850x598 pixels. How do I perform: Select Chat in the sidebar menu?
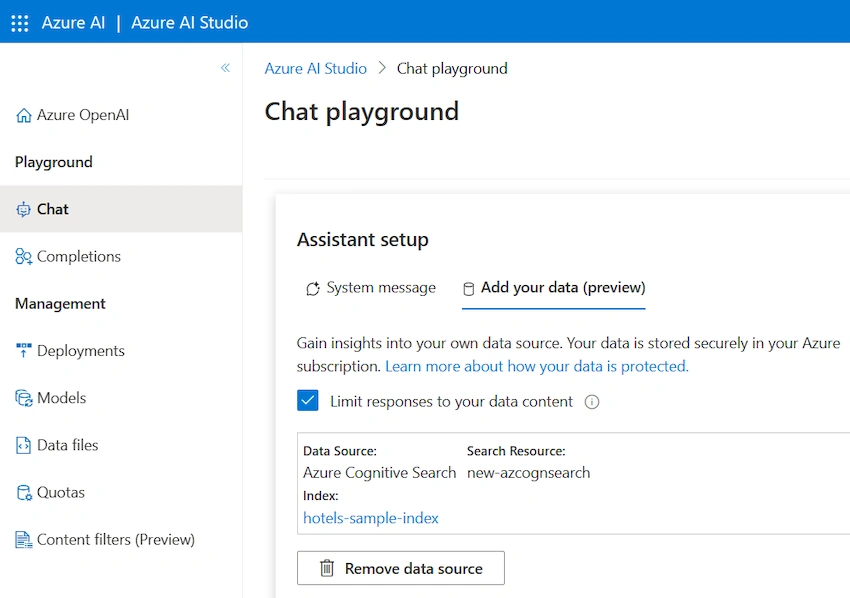click(x=121, y=209)
